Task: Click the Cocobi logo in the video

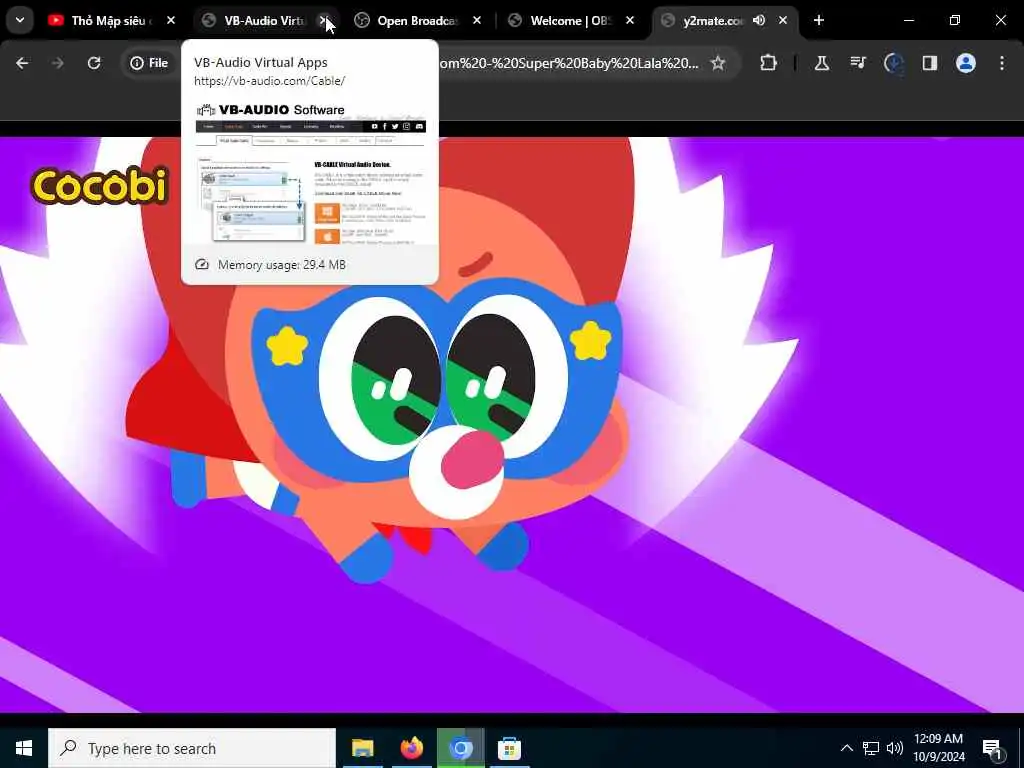Action: coord(100,185)
